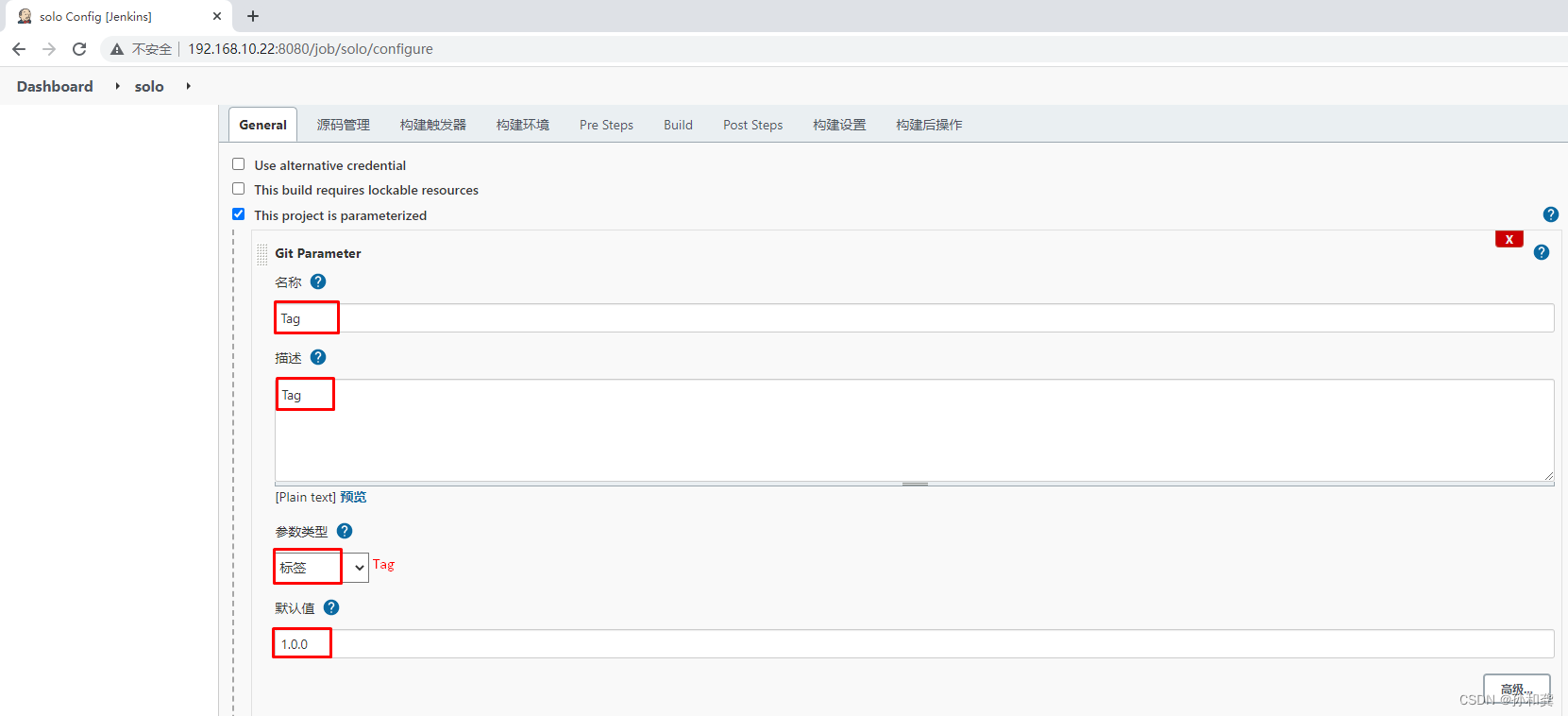Expand the menu arrow after solo
Screen dimensions: 1568x716
(188, 86)
